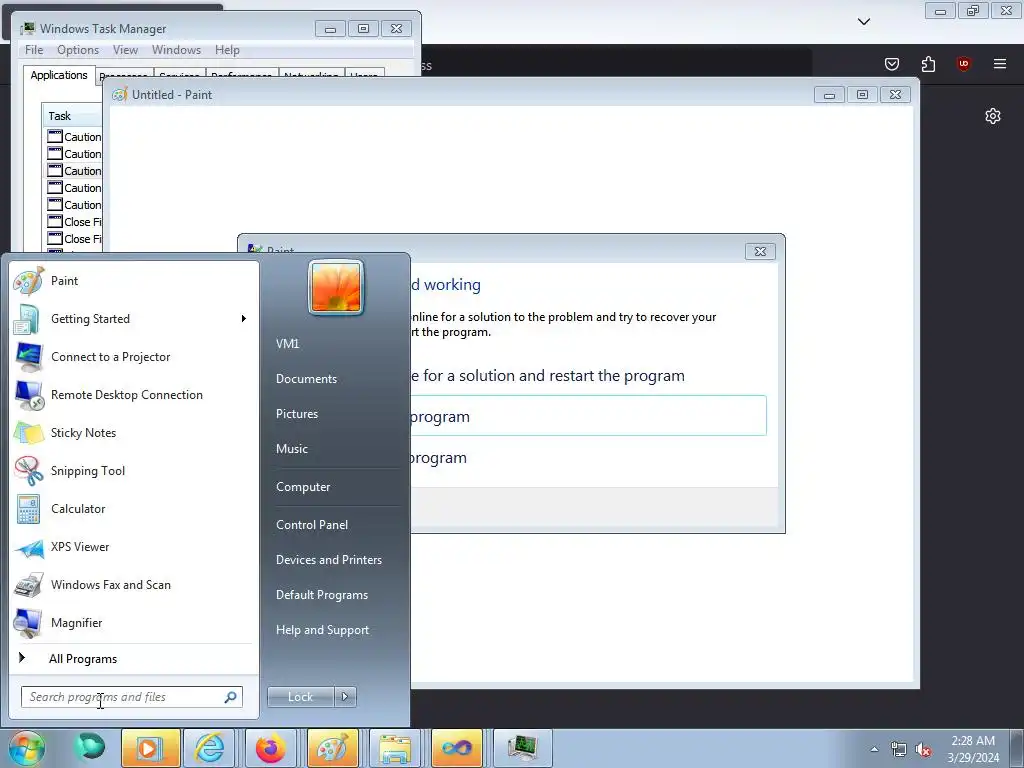Screen dimensions: 1024x768
Task: Click the infinity-logo taskbar app
Action: click(456, 748)
